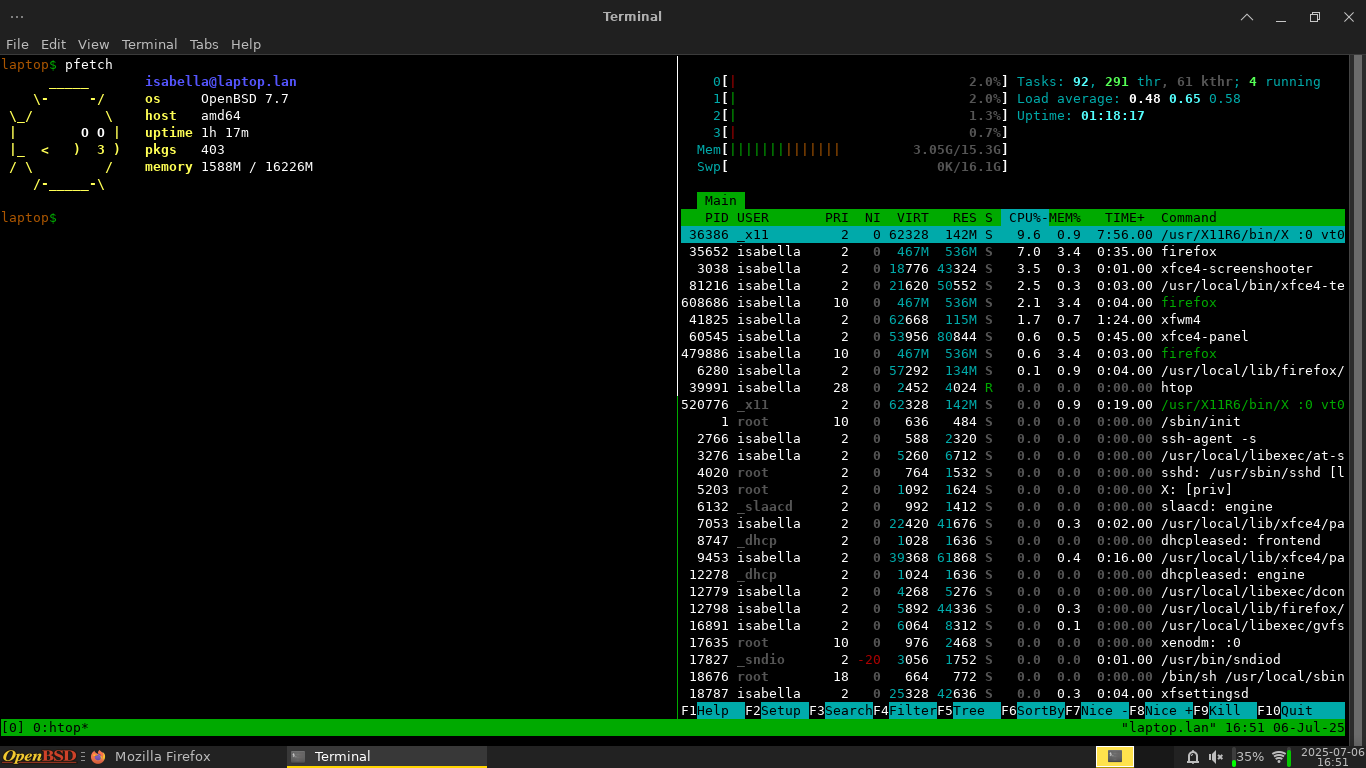1366x768 pixels.
Task: Click the 35% battery indicator
Action: pyautogui.click(x=1246, y=757)
